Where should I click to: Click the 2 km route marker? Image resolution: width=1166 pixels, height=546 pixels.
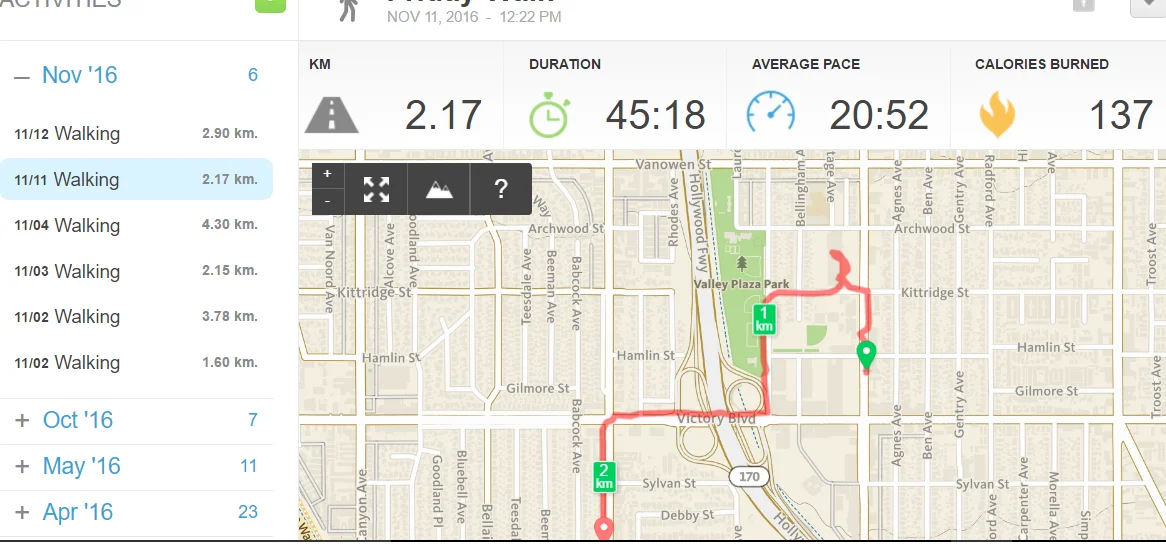603,476
